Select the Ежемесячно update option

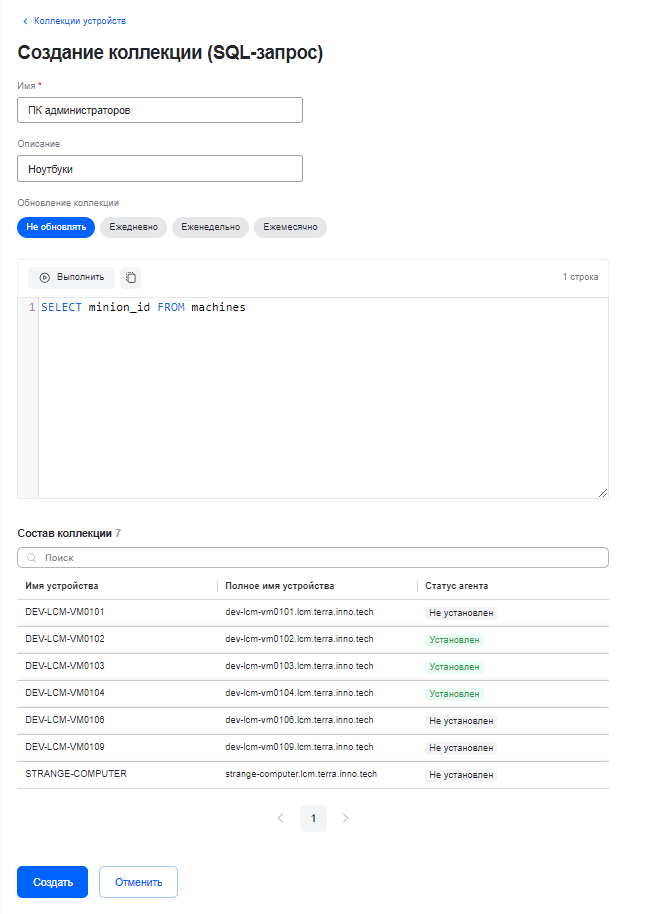coord(290,227)
